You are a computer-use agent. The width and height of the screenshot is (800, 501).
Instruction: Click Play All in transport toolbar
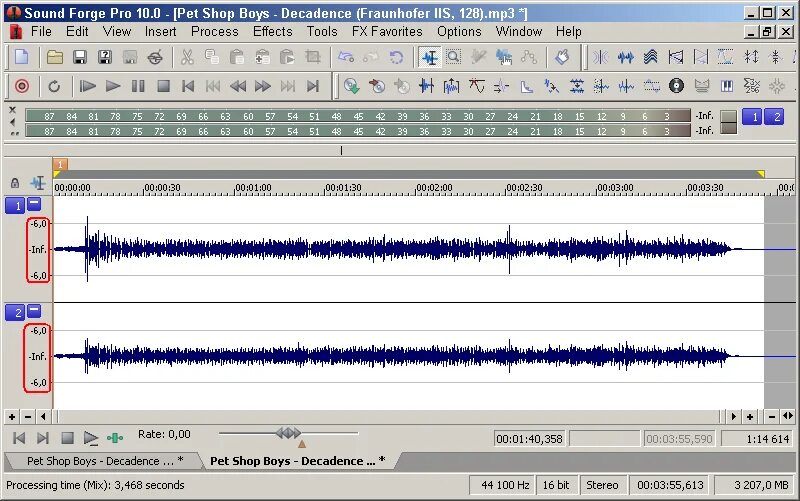(x=88, y=86)
